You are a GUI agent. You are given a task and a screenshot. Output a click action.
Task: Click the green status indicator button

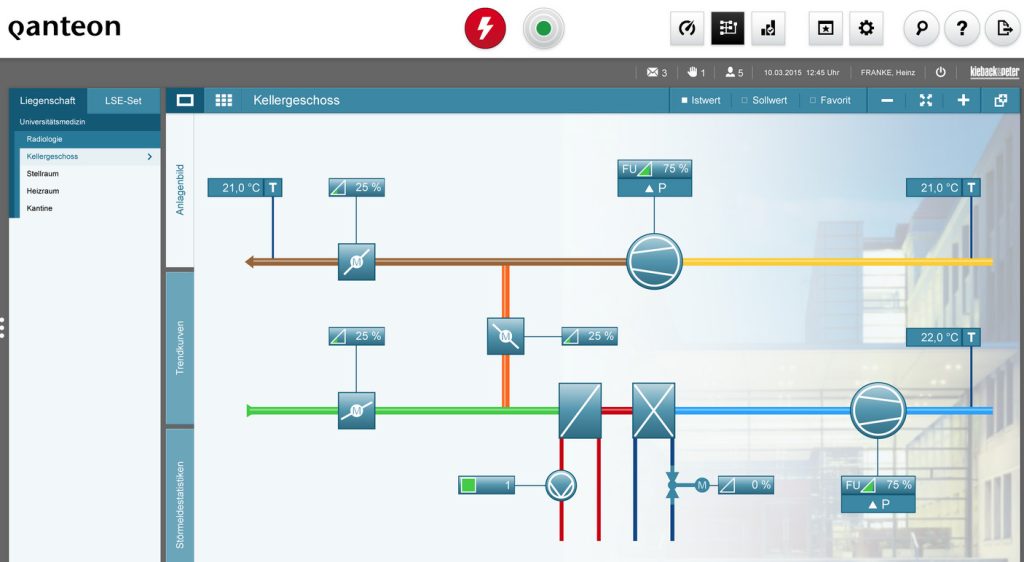point(543,29)
